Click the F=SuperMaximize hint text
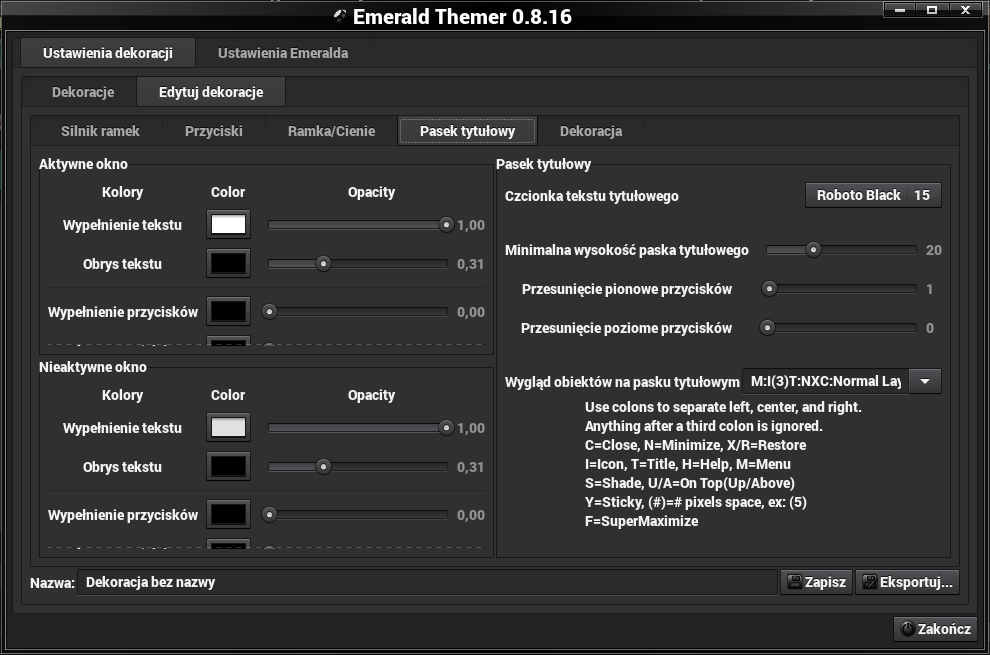 [641, 521]
